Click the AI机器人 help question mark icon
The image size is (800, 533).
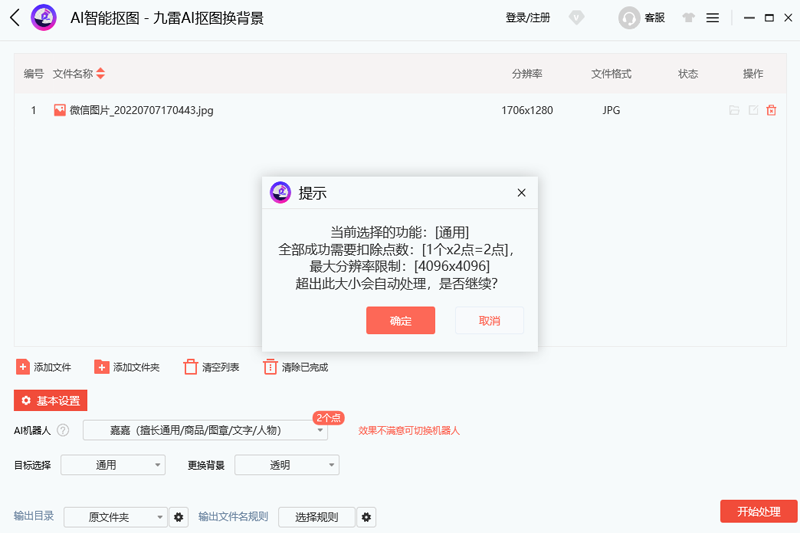pos(63,430)
